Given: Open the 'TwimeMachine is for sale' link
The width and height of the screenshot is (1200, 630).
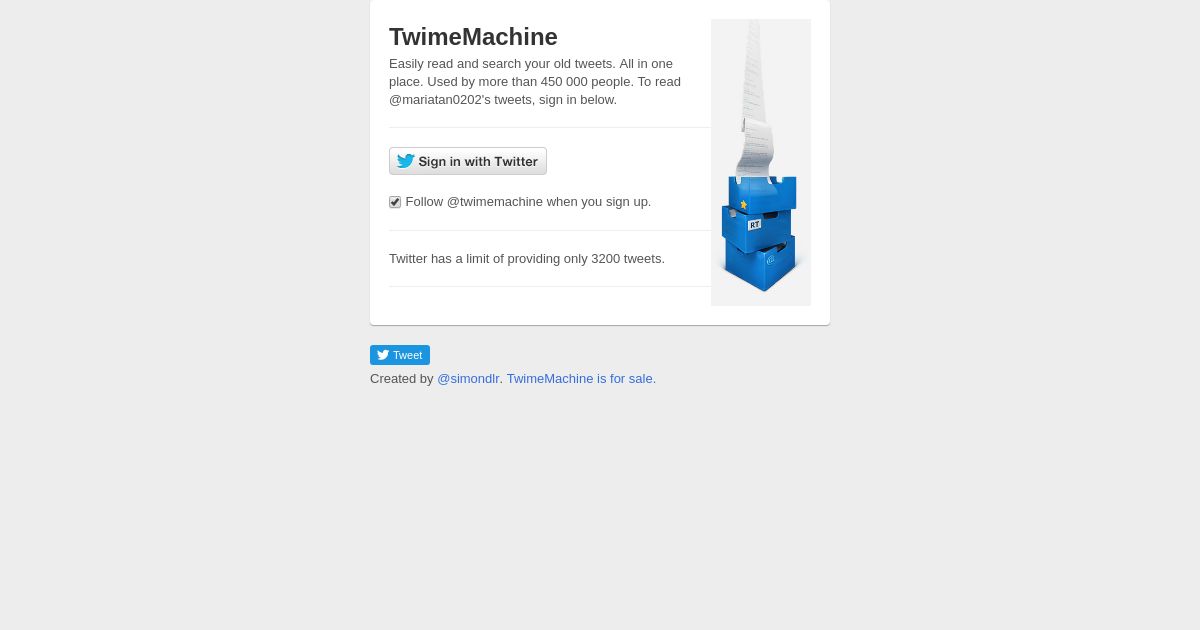Looking at the screenshot, I should (580, 378).
